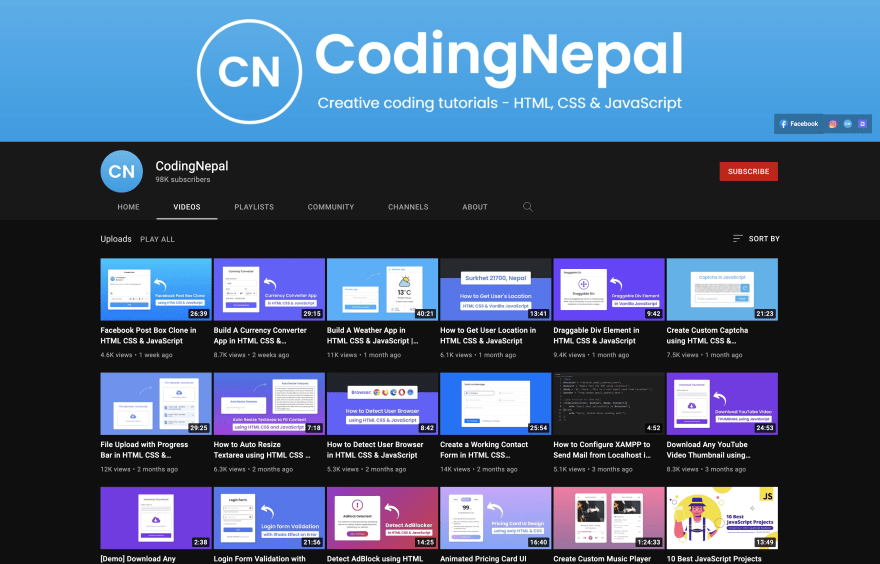Image resolution: width=880 pixels, height=564 pixels.
Task: Open the CodingNepal channel name
Action: (x=192, y=166)
